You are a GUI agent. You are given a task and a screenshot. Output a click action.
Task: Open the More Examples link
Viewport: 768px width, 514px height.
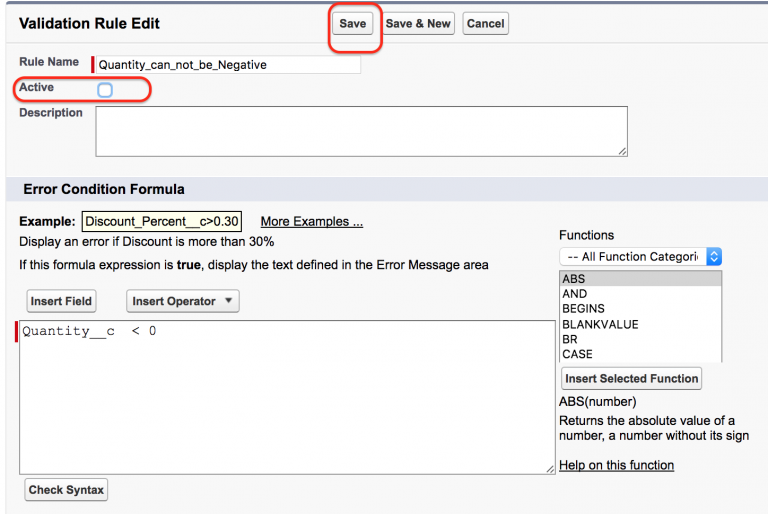[x=311, y=222]
